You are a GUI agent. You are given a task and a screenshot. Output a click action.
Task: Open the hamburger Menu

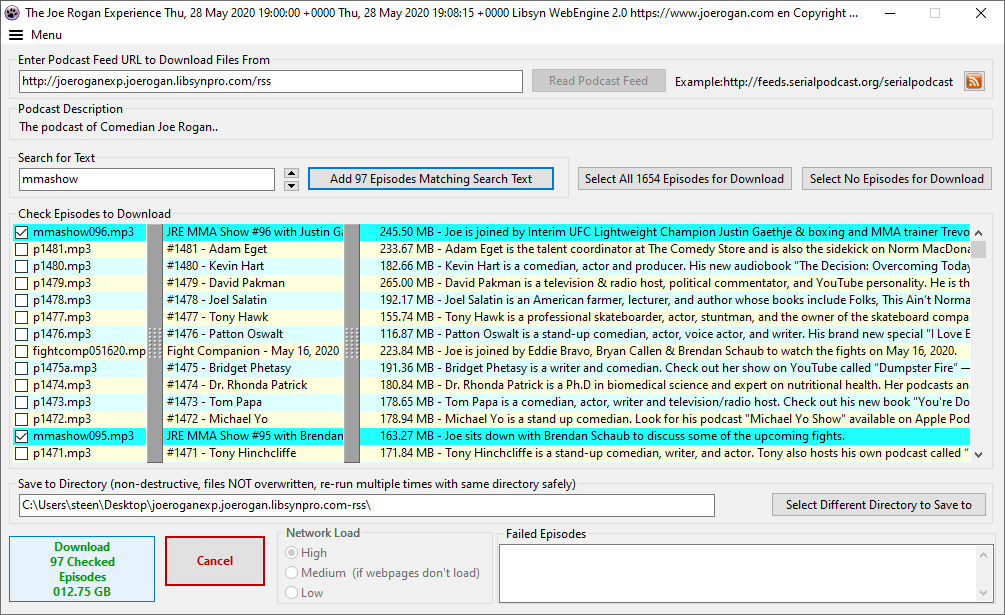tap(35, 35)
